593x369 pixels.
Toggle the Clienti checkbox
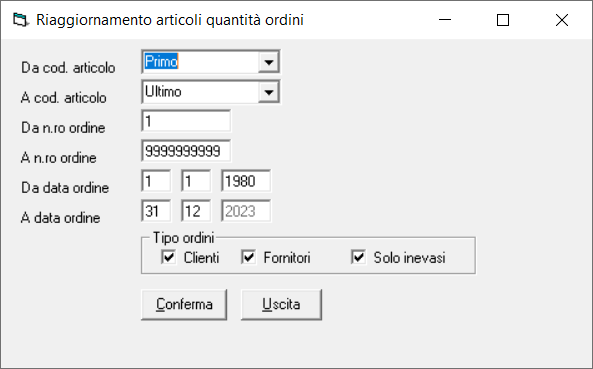168,257
